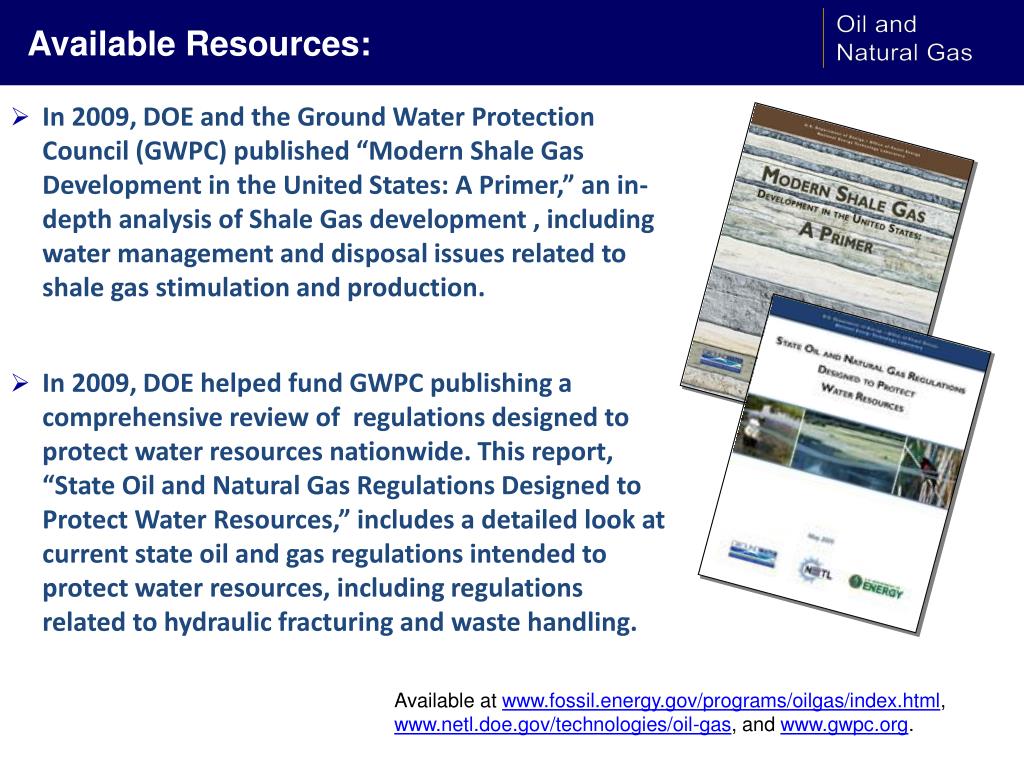
Task: Click the 'Available at' text
Action: click(445, 701)
